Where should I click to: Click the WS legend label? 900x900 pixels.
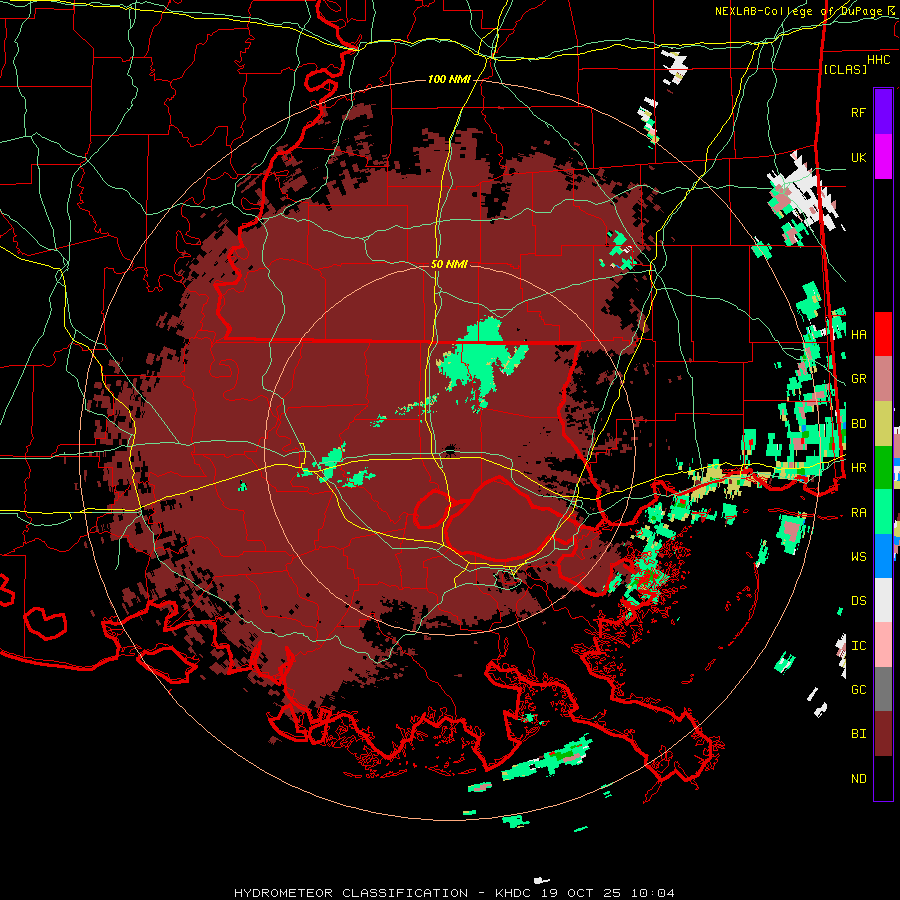pos(858,557)
